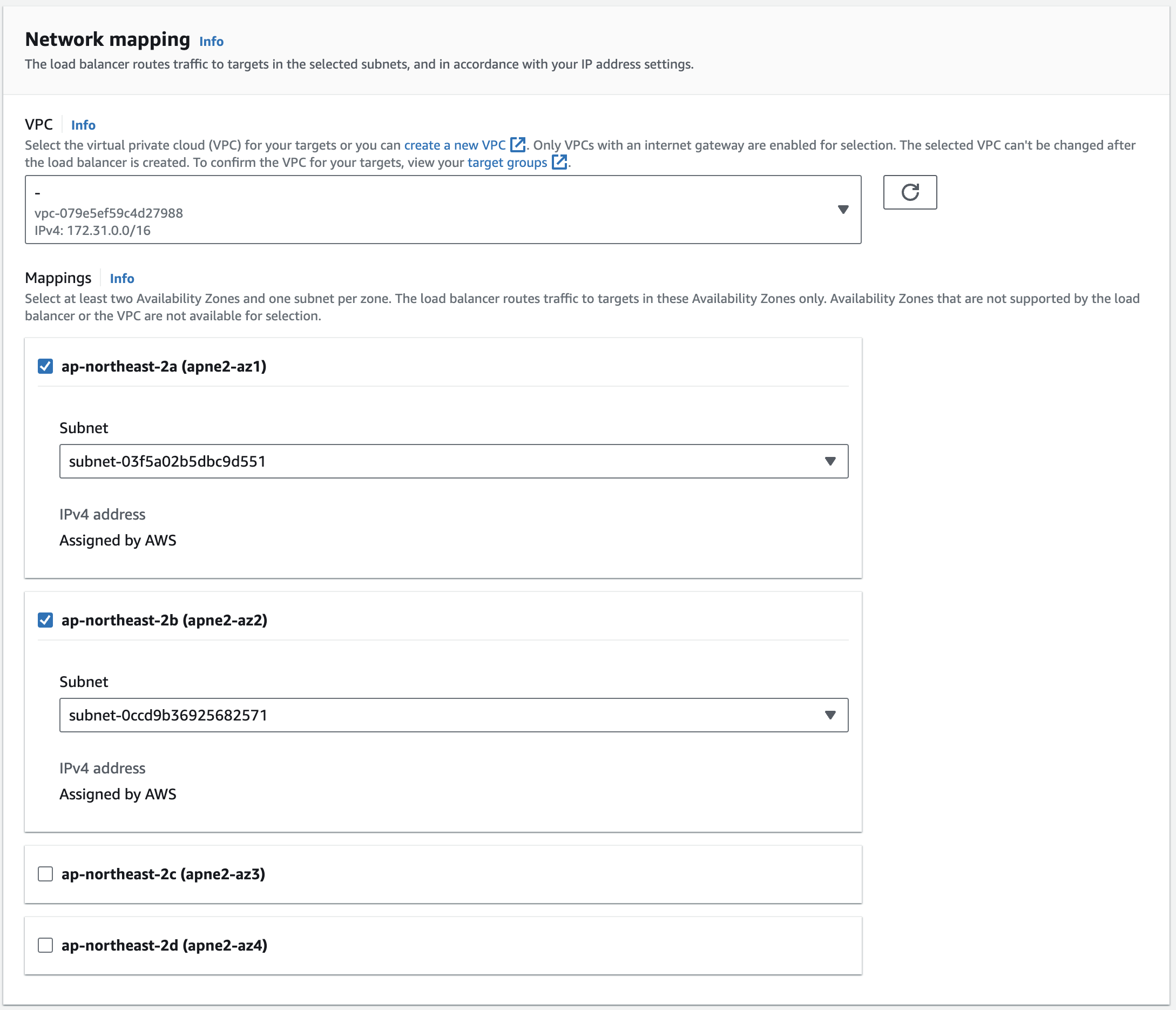This screenshot has width=1176, height=1010.
Task: Click Info link next to VPC label
Action: click(x=83, y=125)
